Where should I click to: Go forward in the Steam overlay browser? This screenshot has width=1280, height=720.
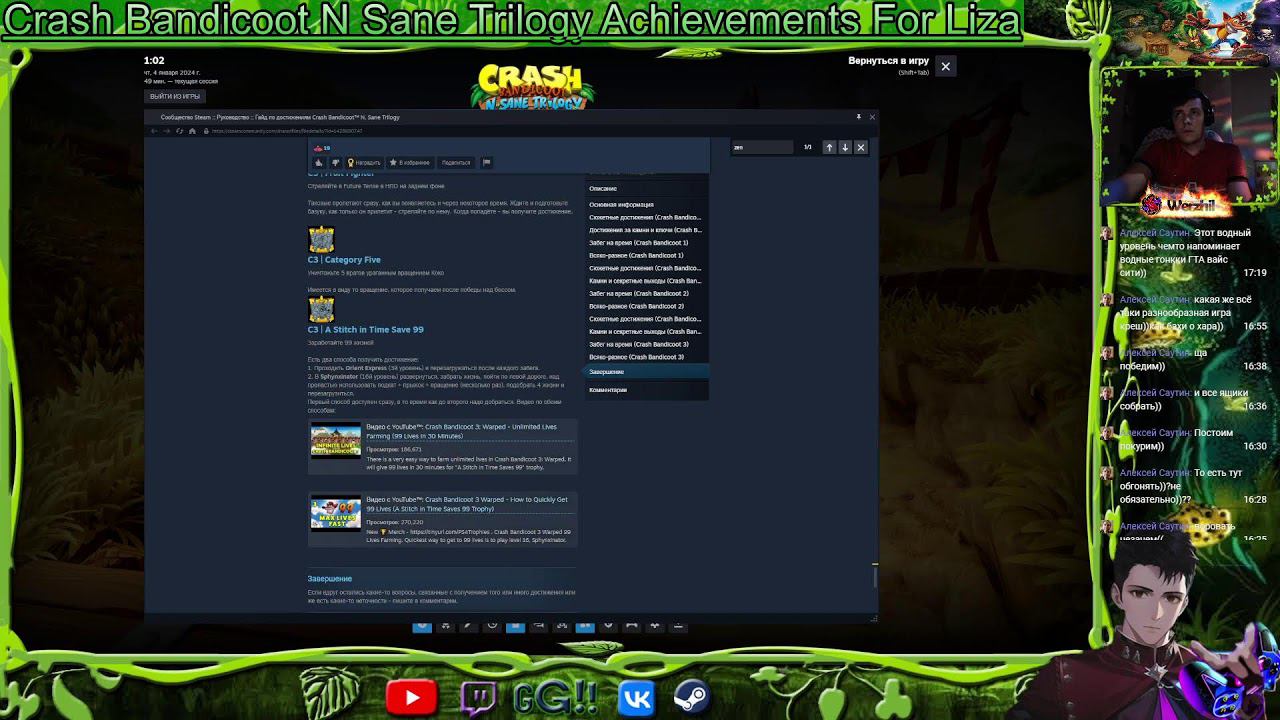point(166,131)
